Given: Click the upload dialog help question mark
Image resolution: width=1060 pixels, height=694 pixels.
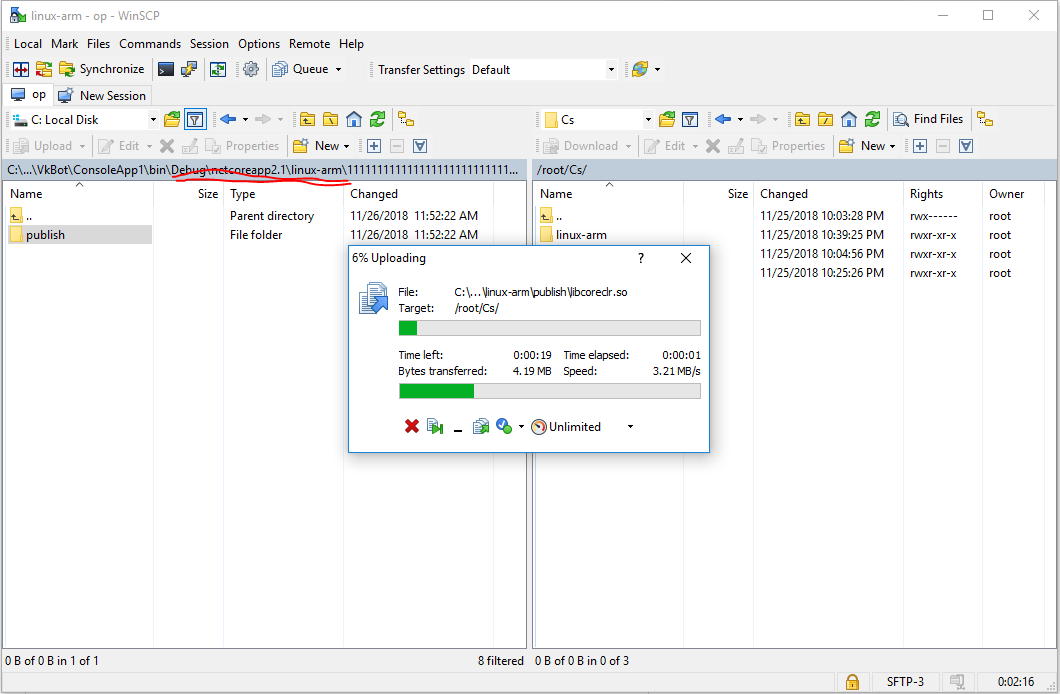Looking at the screenshot, I should point(641,258).
